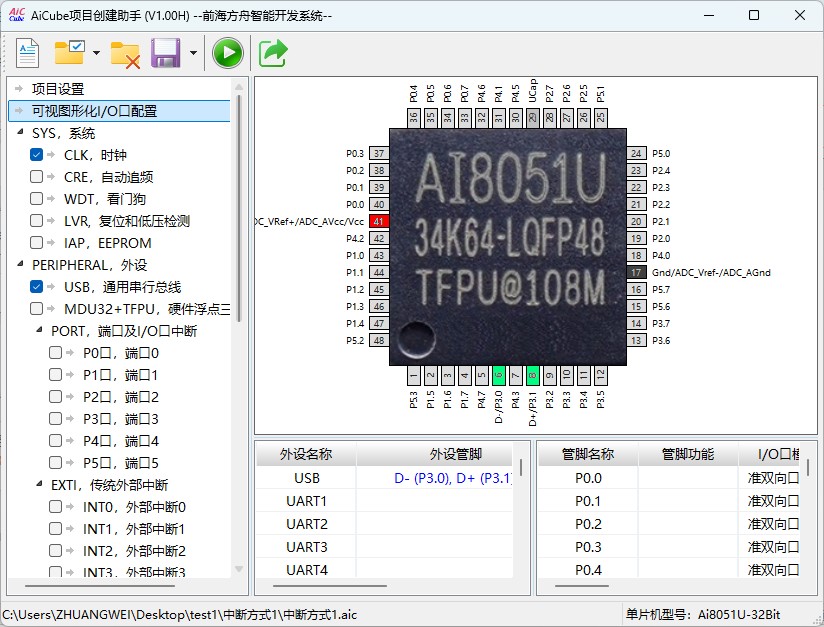Click the peripheral table horizontal scrollbar

(x=330, y=585)
